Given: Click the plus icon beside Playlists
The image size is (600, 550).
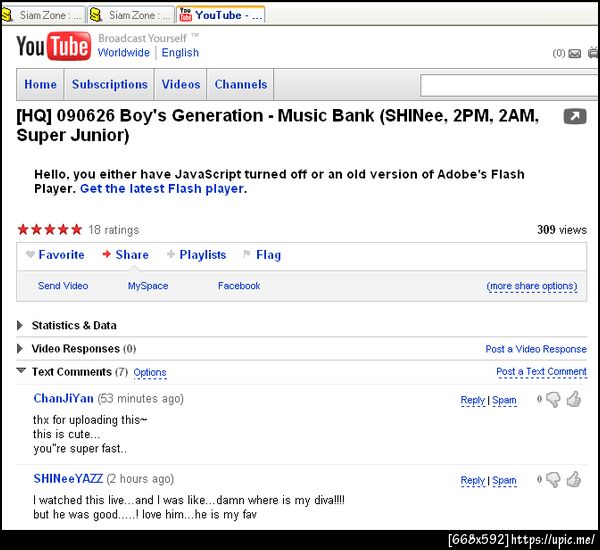Looking at the screenshot, I should pos(171,254).
